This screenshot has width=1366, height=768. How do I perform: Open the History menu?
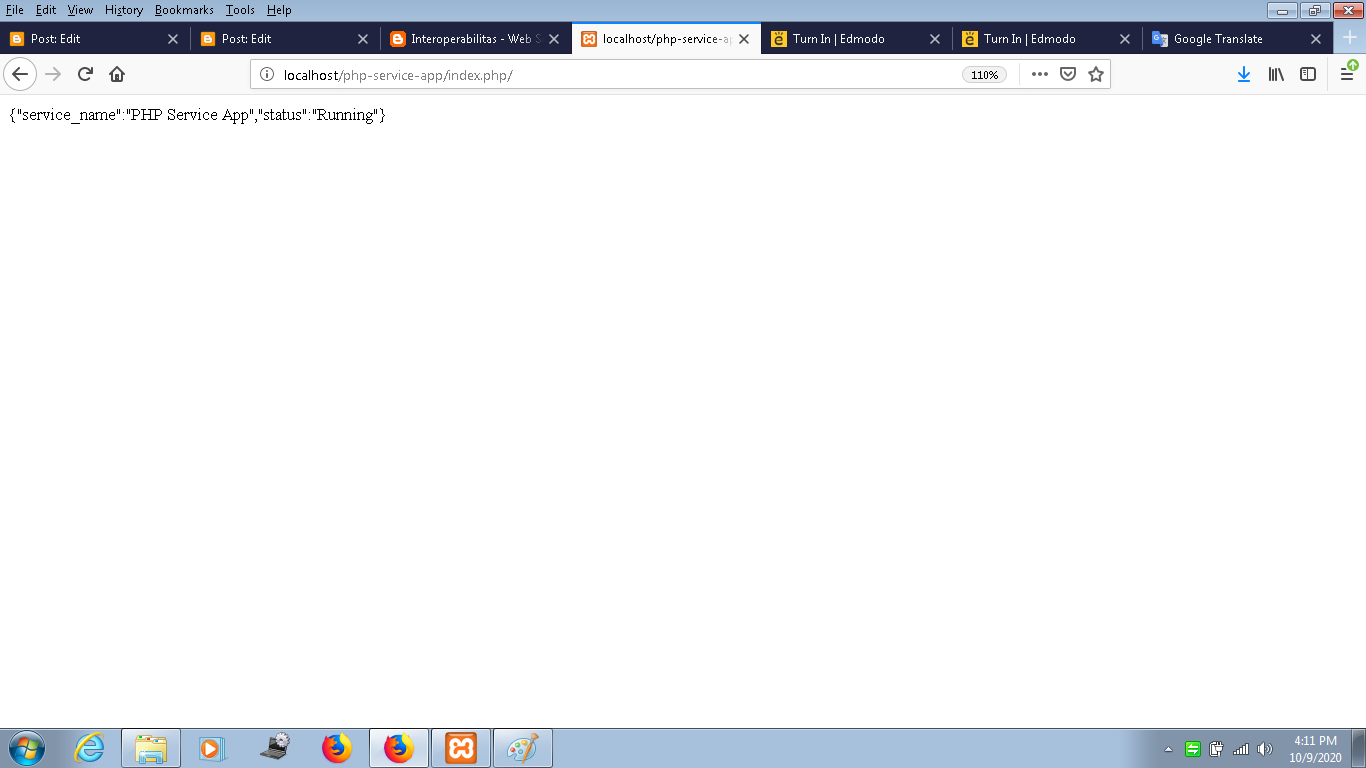point(124,10)
